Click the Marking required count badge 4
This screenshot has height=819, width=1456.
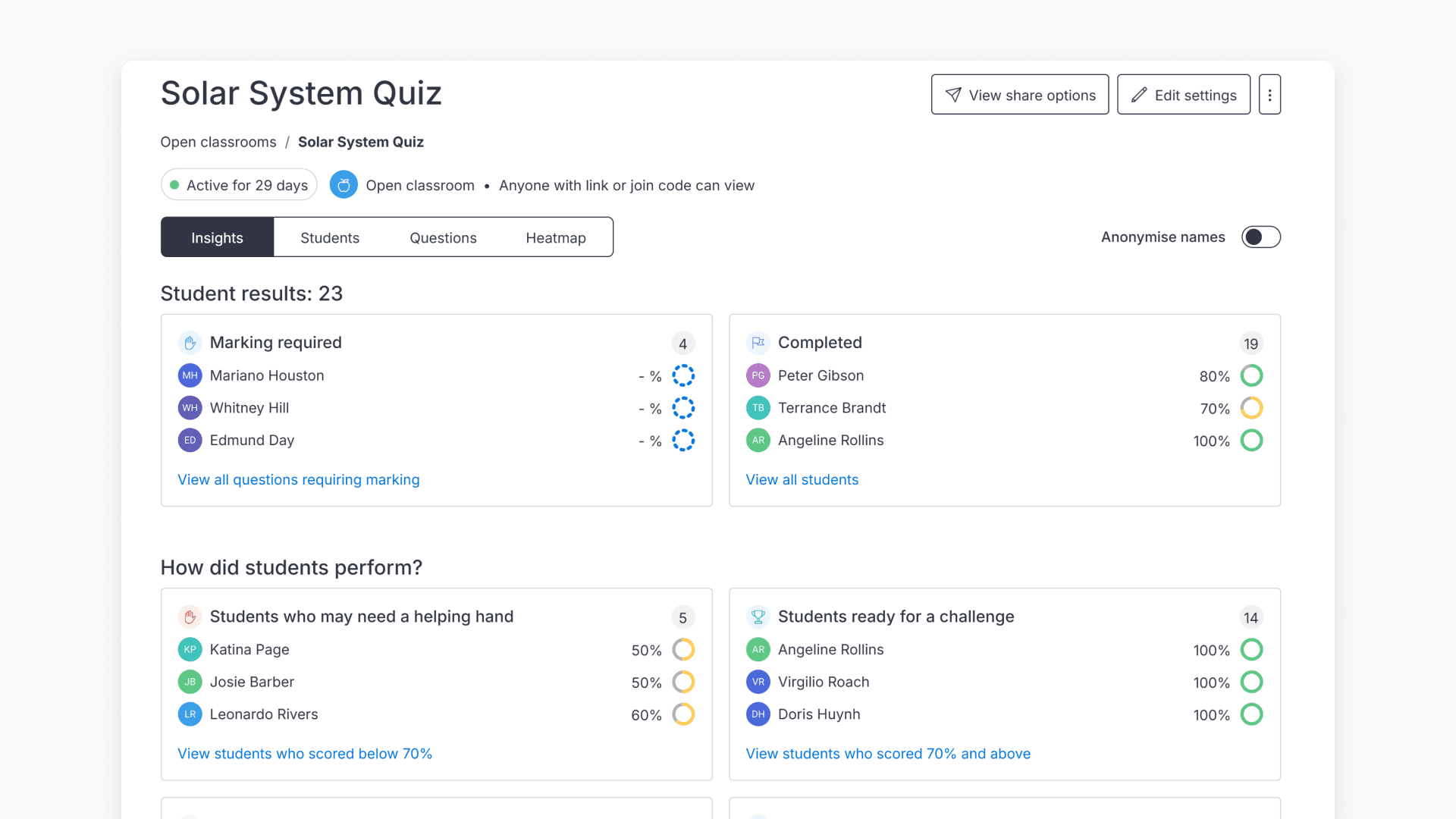tap(683, 344)
